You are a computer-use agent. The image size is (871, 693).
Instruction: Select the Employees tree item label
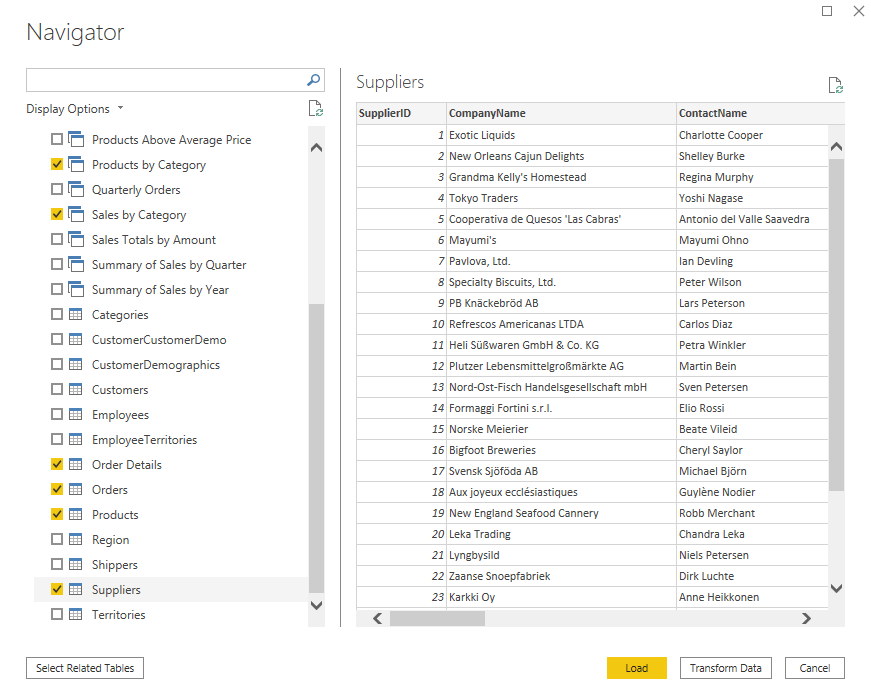[x=121, y=415]
